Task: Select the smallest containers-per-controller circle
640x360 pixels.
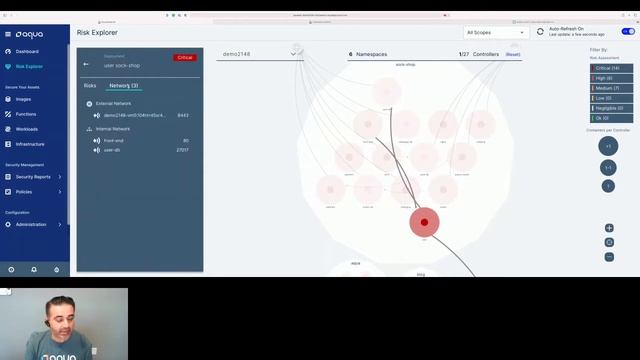Action: [608, 186]
